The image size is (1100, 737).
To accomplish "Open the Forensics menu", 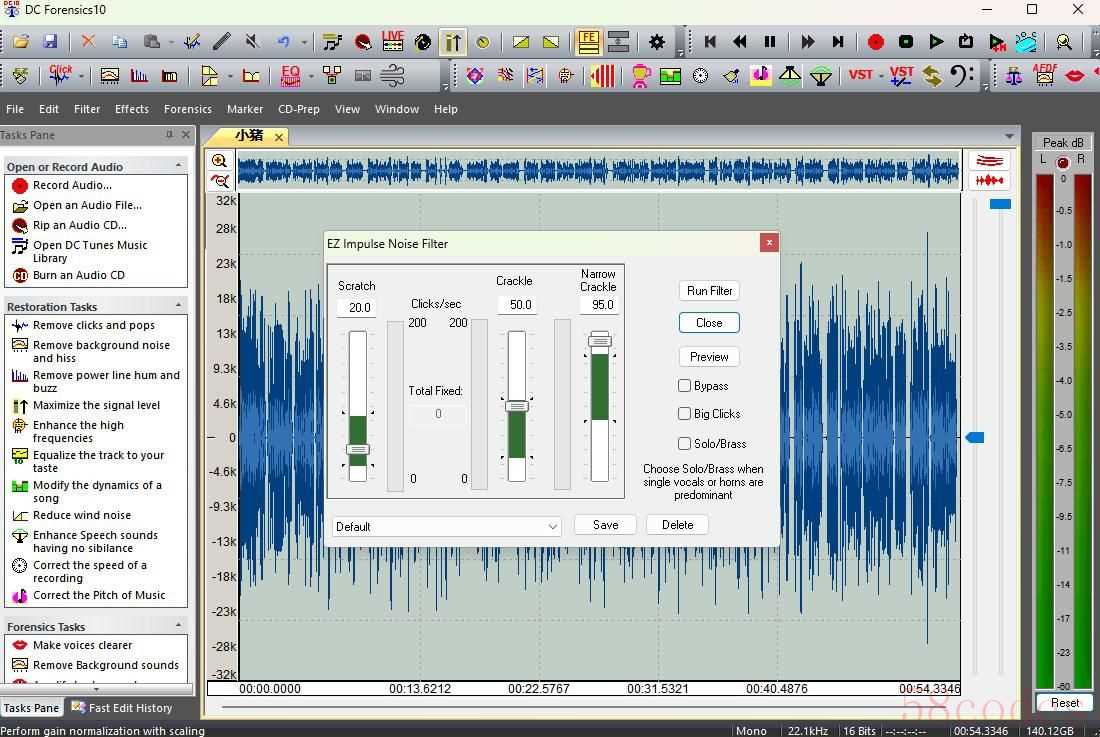I will [x=187, y=109].
